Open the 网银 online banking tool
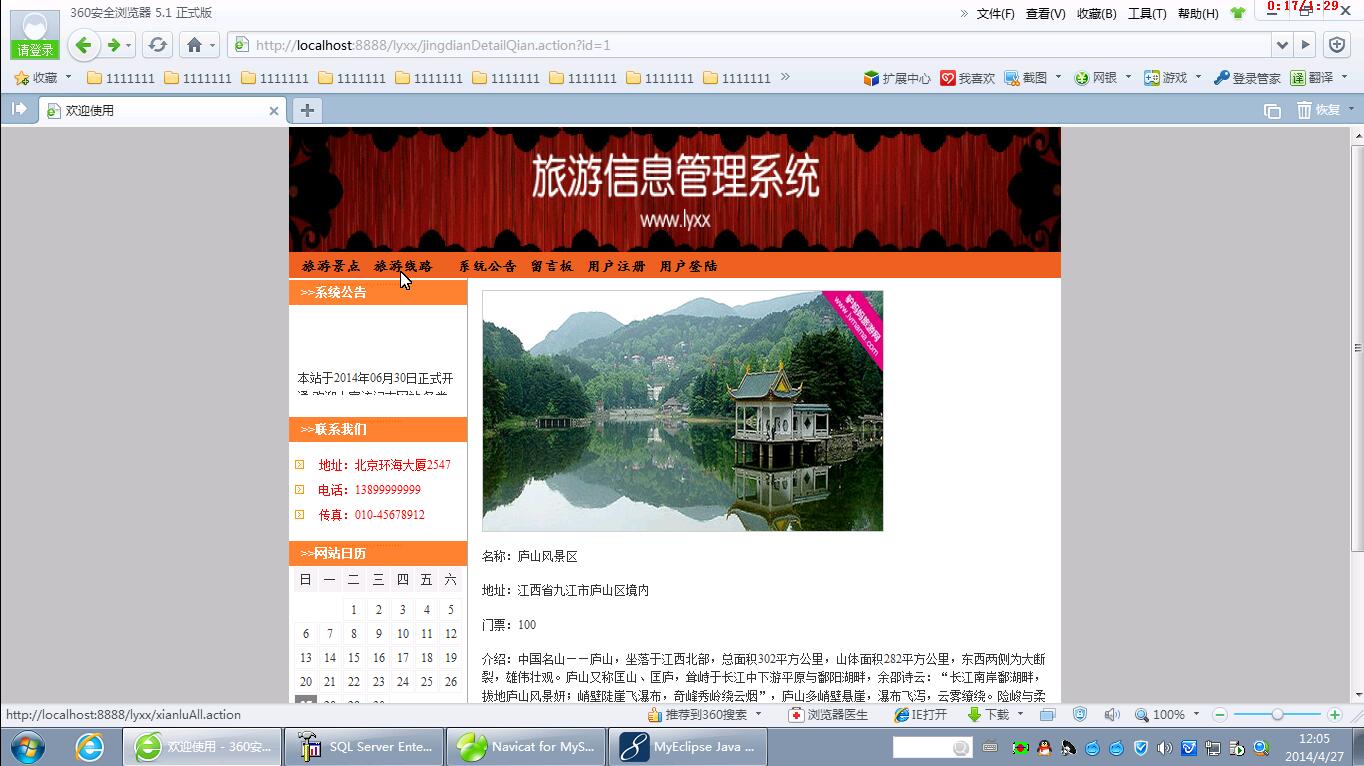The image size is (1364, 766). tap(1096, 78)
